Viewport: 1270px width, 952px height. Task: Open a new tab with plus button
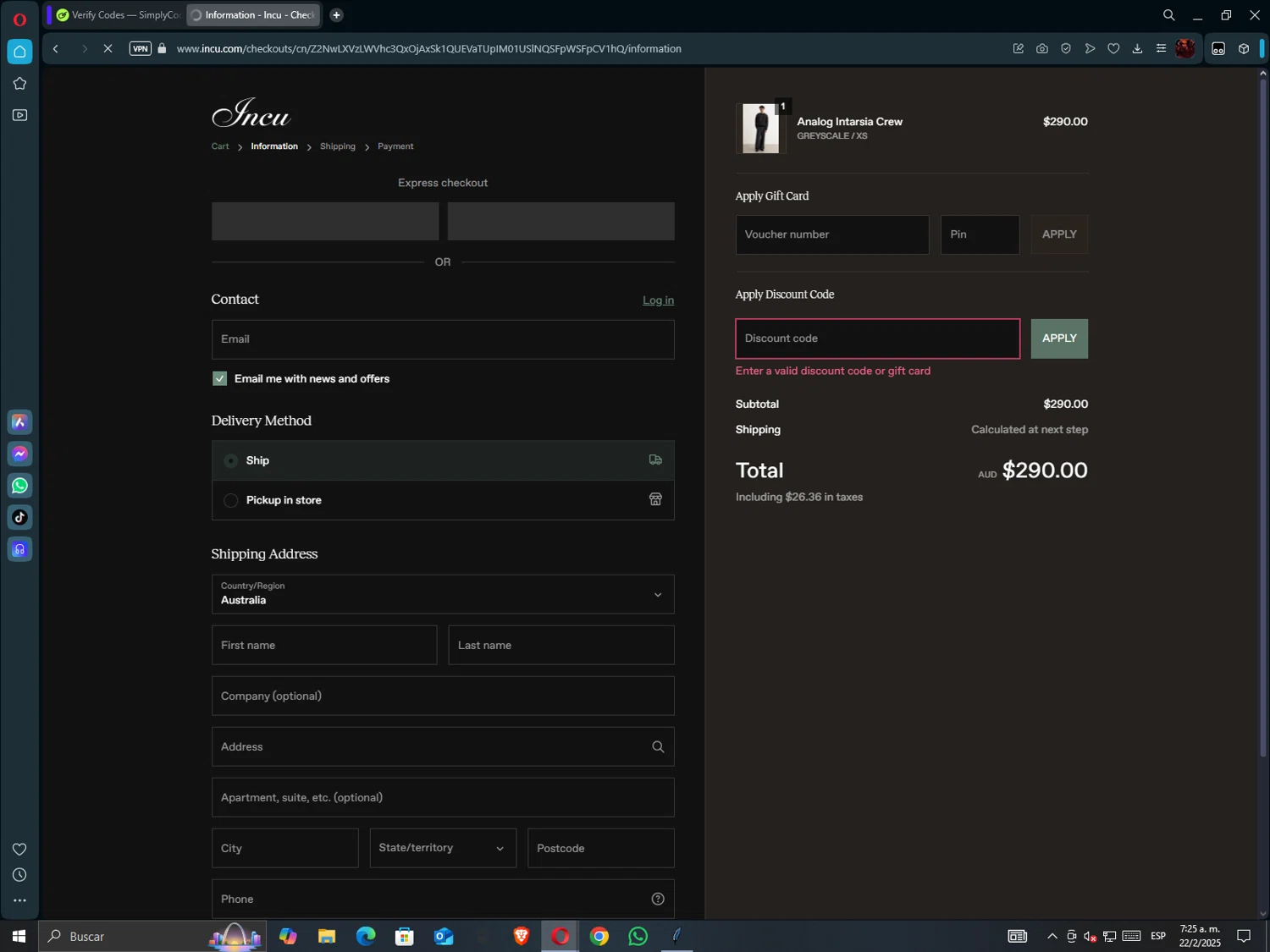pyautogui.click(x=336, y=15)
